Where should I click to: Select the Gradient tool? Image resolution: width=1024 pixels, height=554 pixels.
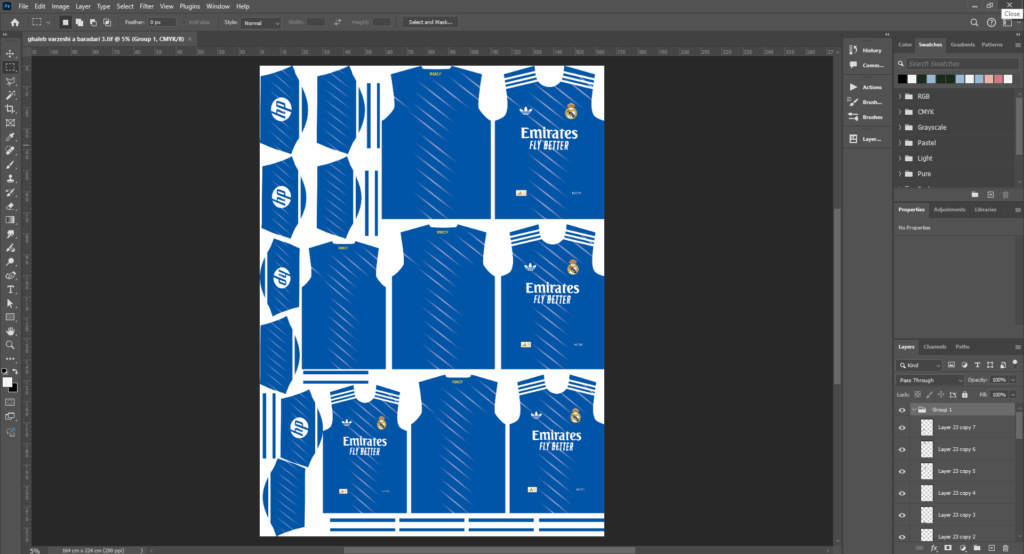pos(10,220)
